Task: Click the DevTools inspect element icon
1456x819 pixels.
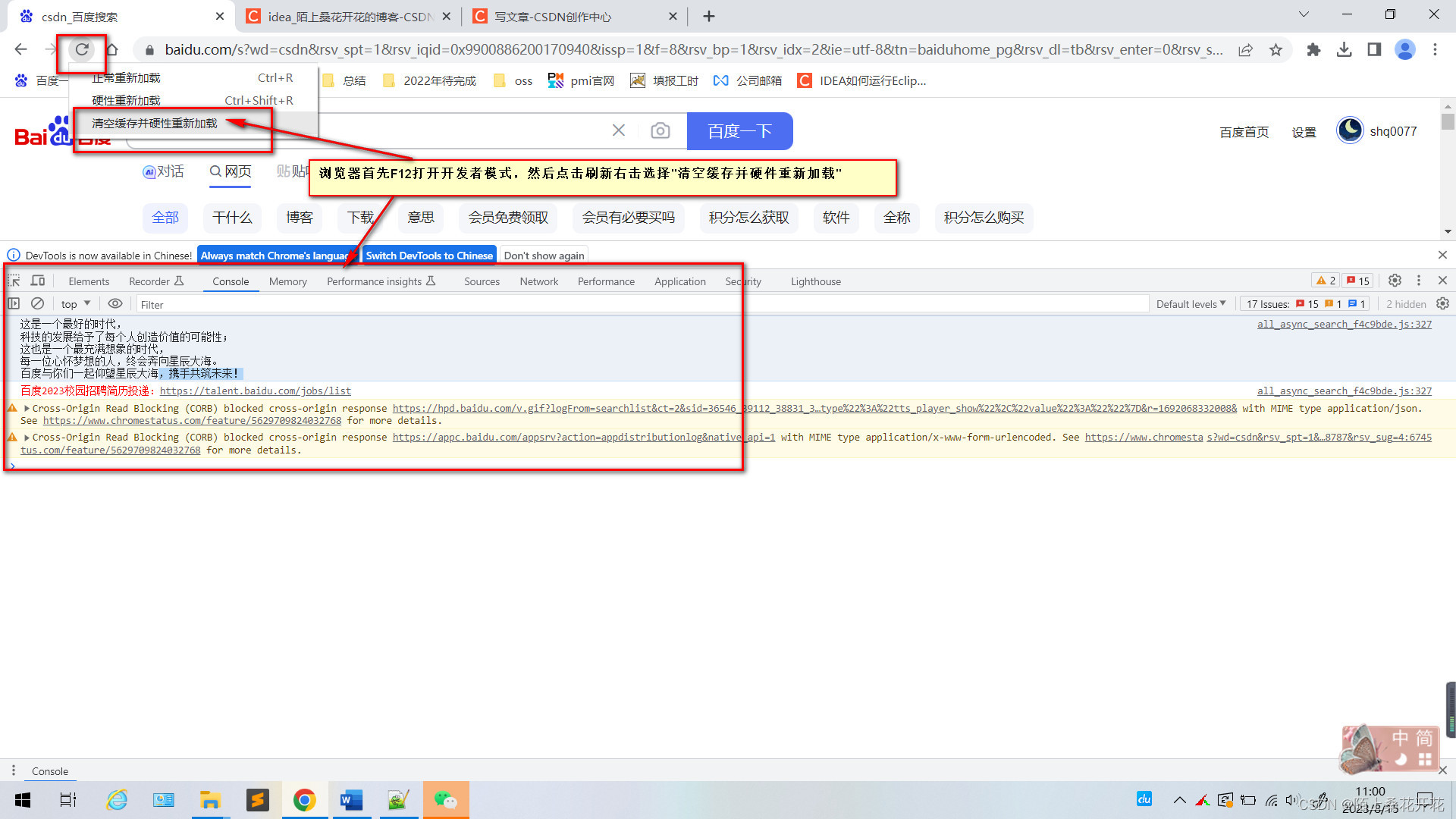Action: click(x=14, y=281)
